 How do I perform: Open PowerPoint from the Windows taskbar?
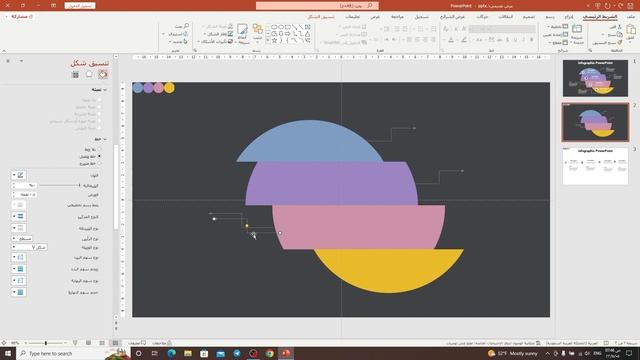(286, 353)
